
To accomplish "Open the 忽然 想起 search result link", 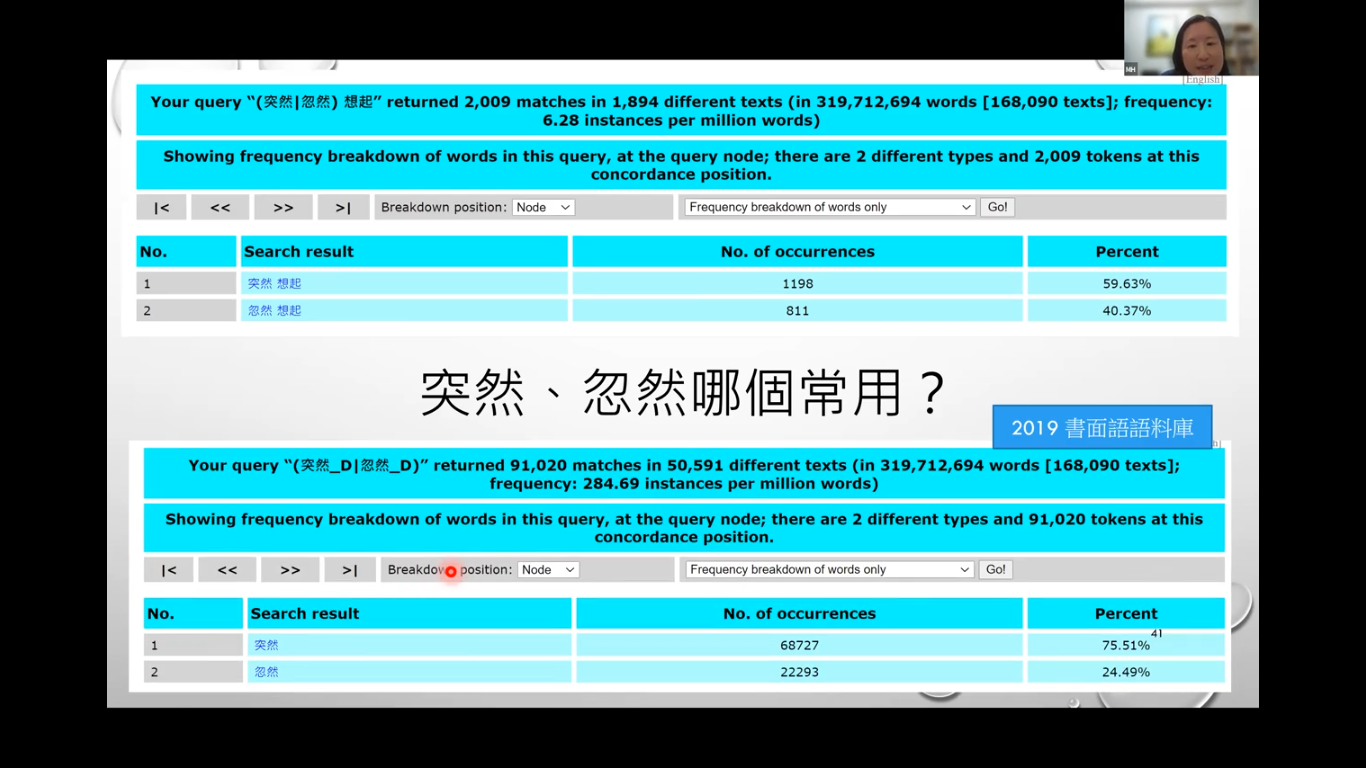I will (x=274, y=311).
